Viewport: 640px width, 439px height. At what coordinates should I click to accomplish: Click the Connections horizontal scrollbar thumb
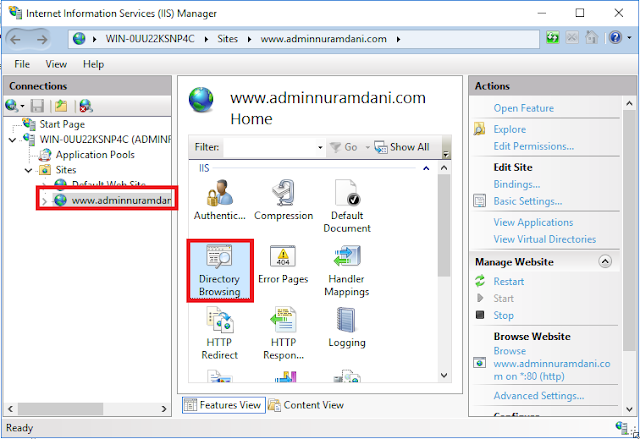(60, 408)
